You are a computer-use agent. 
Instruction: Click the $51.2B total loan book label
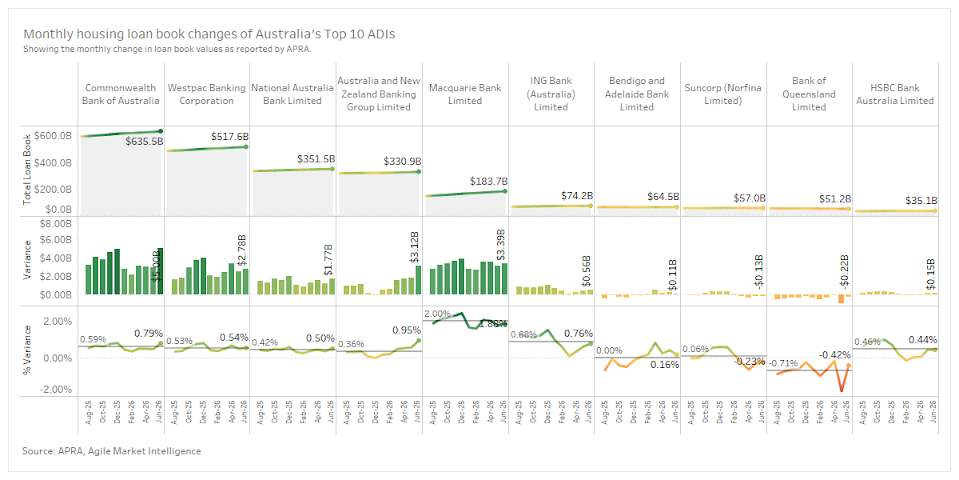(x=835, y=199)
